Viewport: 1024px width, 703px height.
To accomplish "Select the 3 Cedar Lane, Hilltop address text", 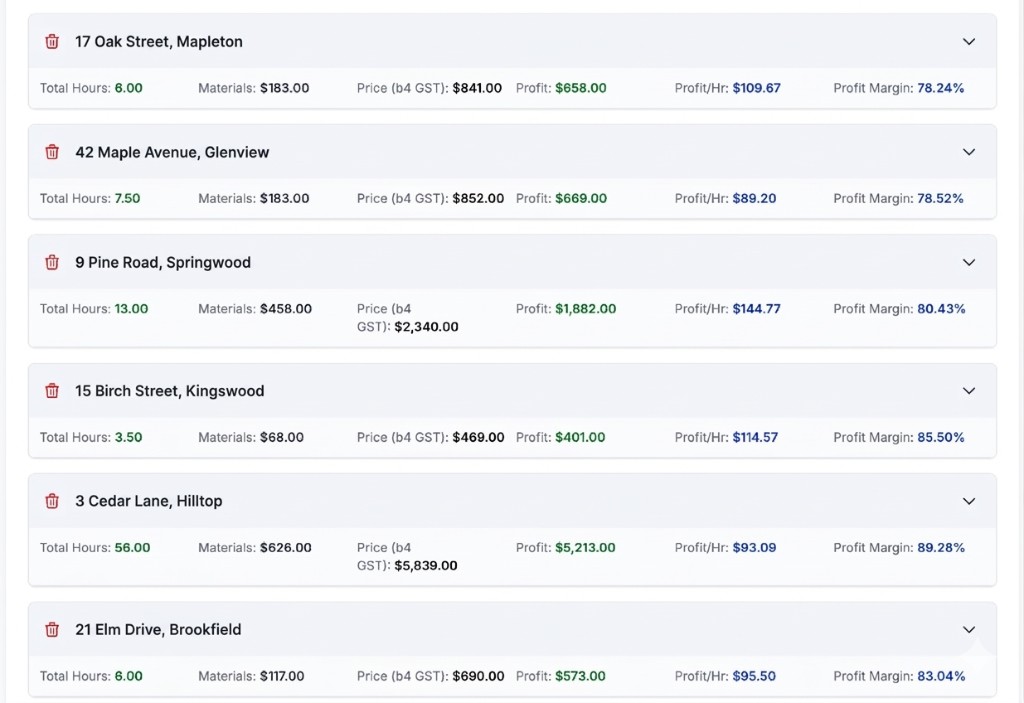I will point(148,501).
